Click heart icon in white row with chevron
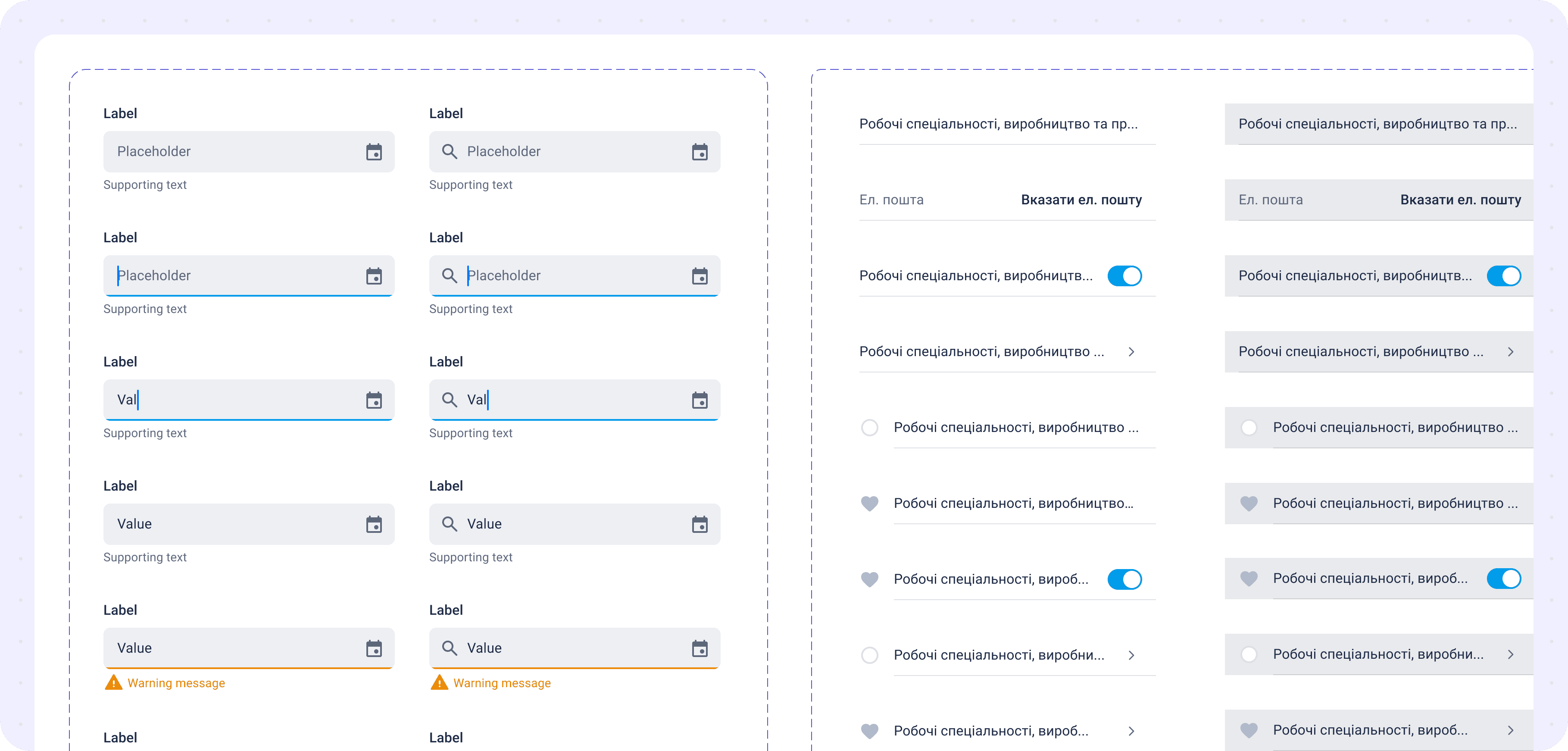The width and height of the screenshot is (1568, 751). pyautogui.click(x=869, y=731)
